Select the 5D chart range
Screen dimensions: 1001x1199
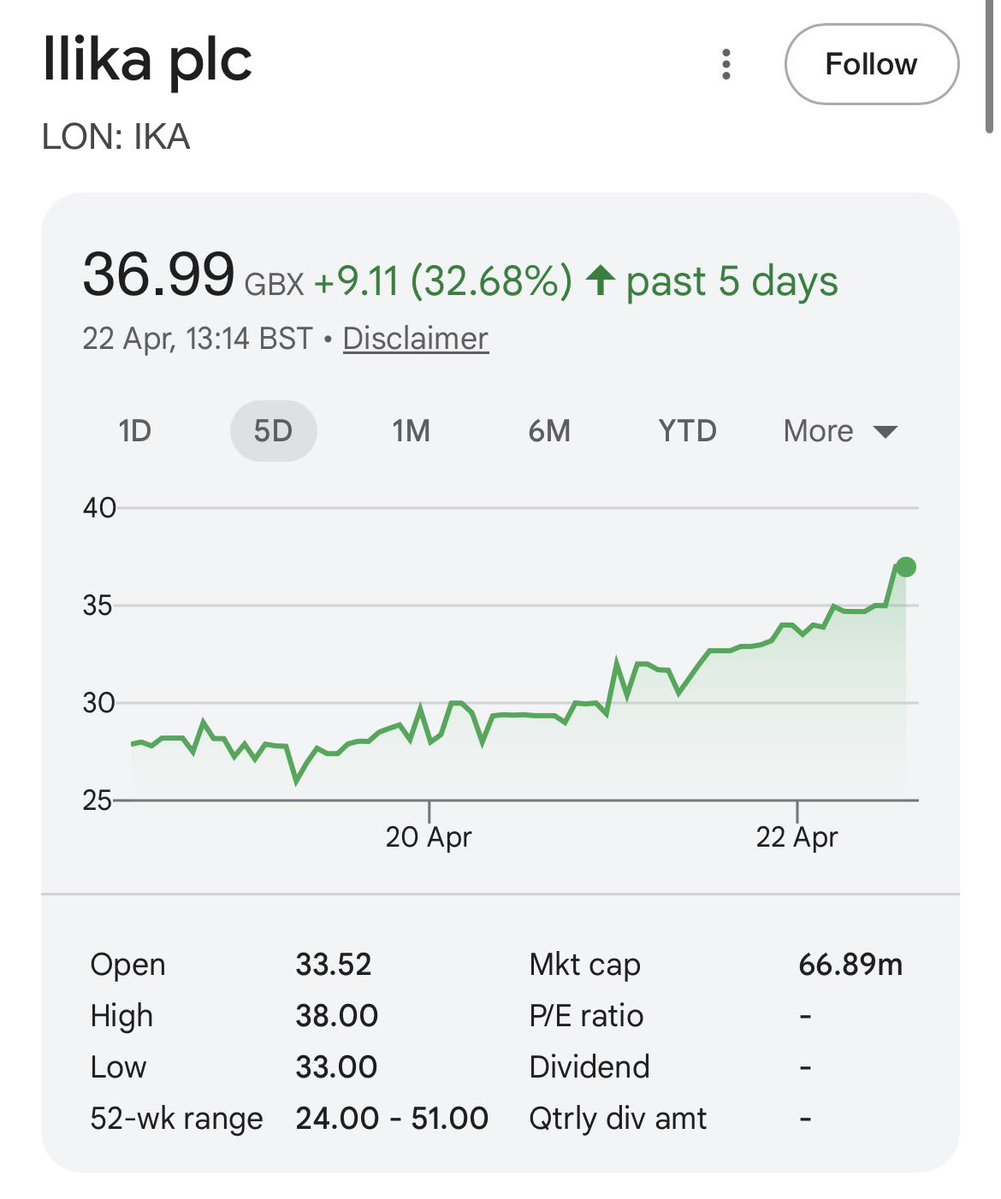pos(273,431)
